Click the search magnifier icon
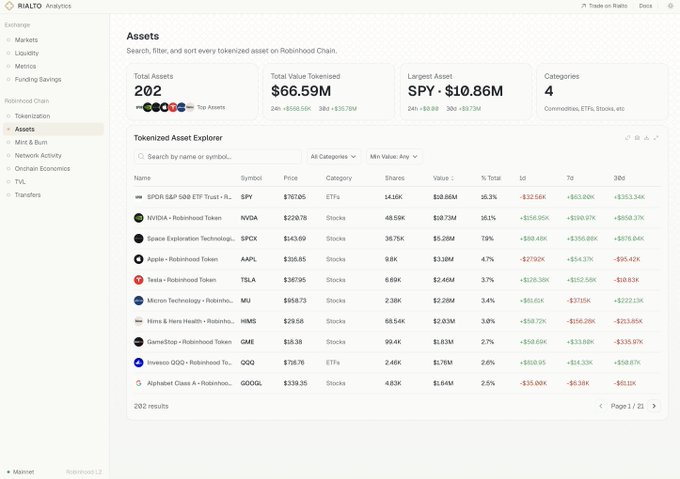This screenshot has width=680, height=479. (x=141, y=156)
